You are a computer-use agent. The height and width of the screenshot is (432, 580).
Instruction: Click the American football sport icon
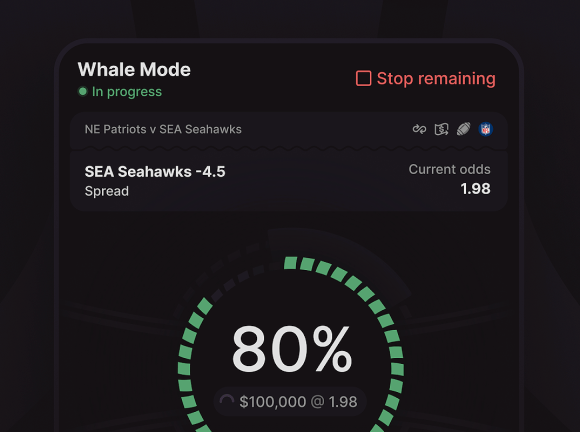[463, 129]
